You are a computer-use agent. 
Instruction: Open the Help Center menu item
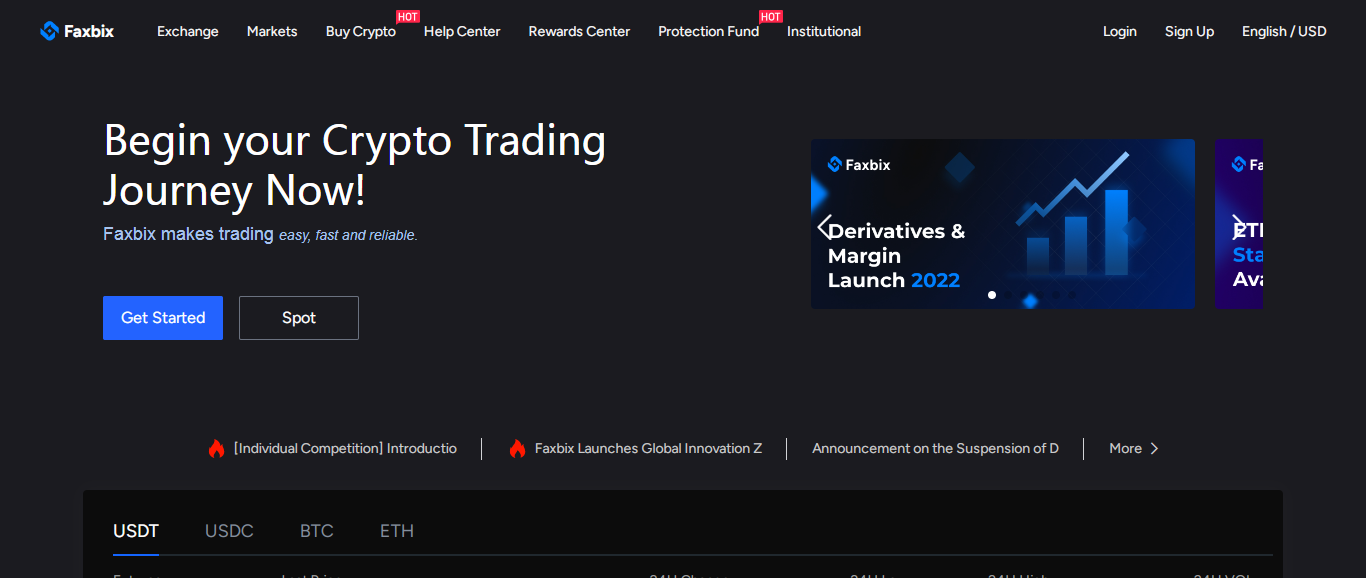462,31
